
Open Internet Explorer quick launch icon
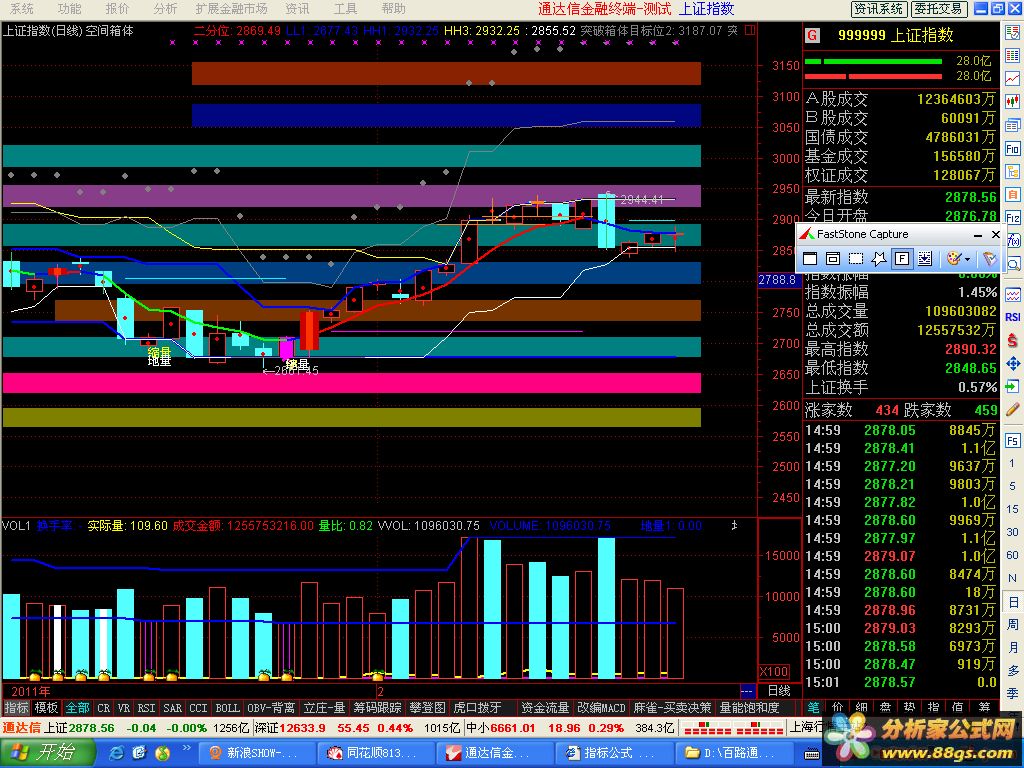(x=116, y=754)
